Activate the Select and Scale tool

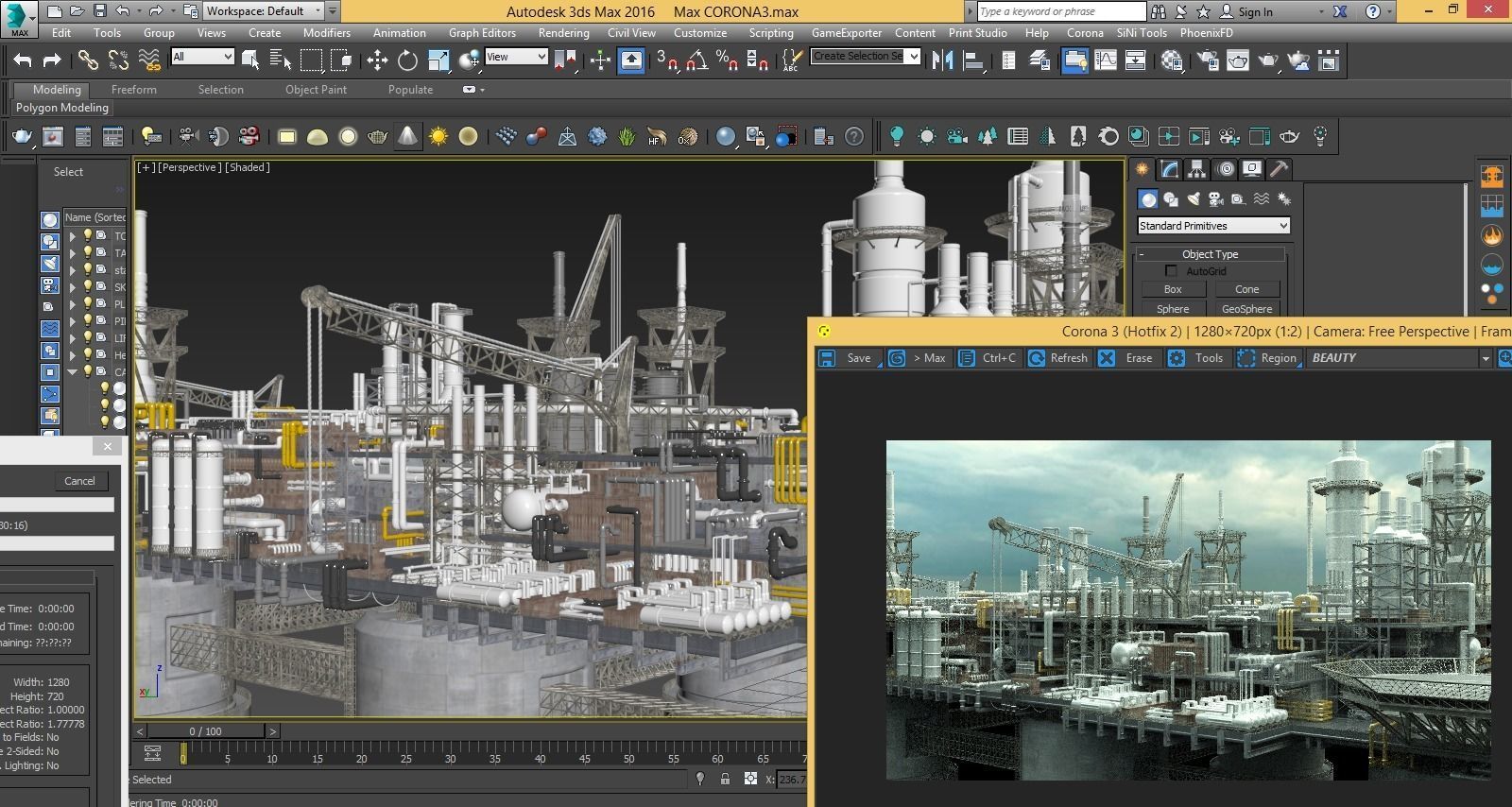pyautogui.click(x=438, y=60)
